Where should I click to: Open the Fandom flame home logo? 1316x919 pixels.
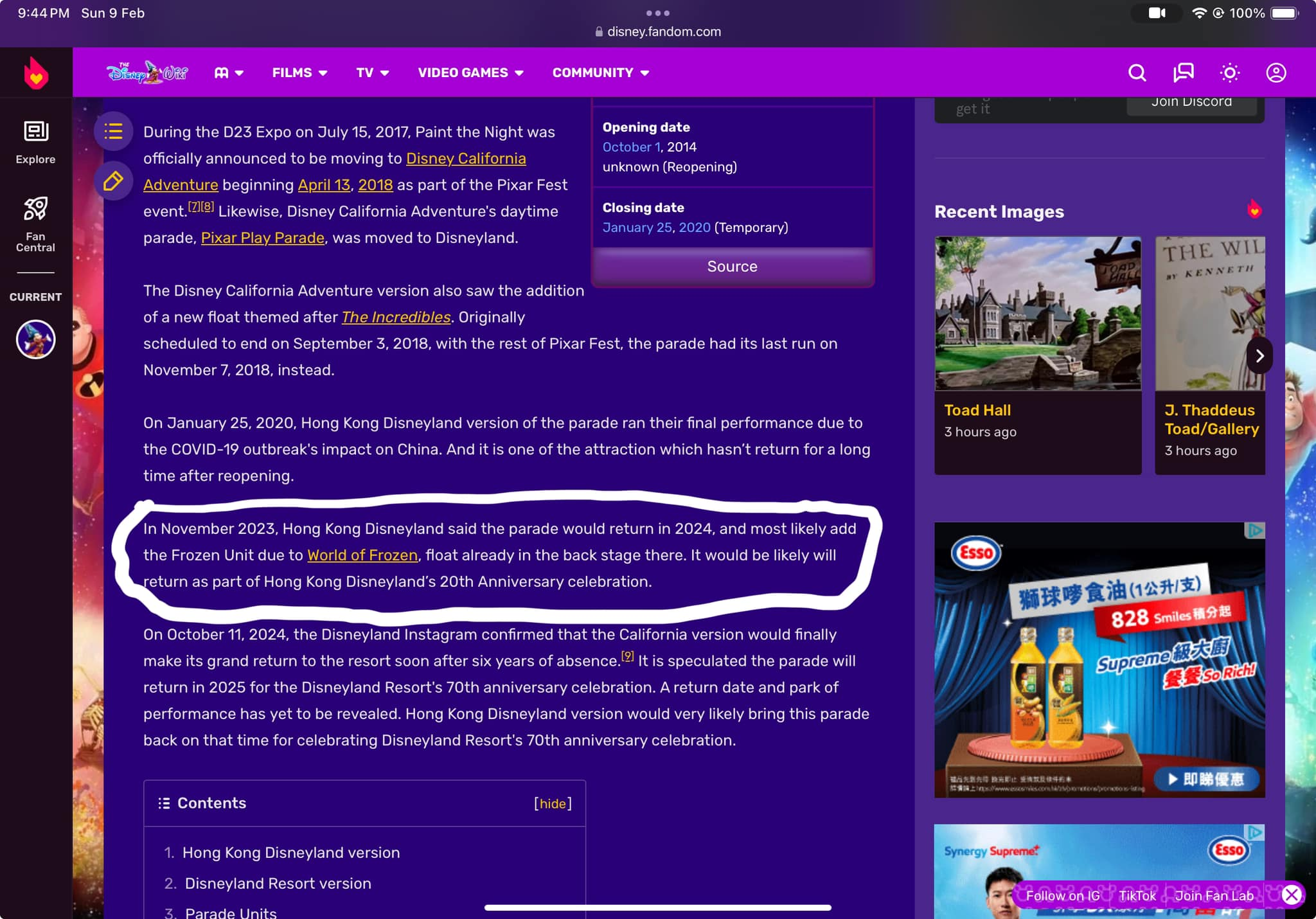[36, 73]
